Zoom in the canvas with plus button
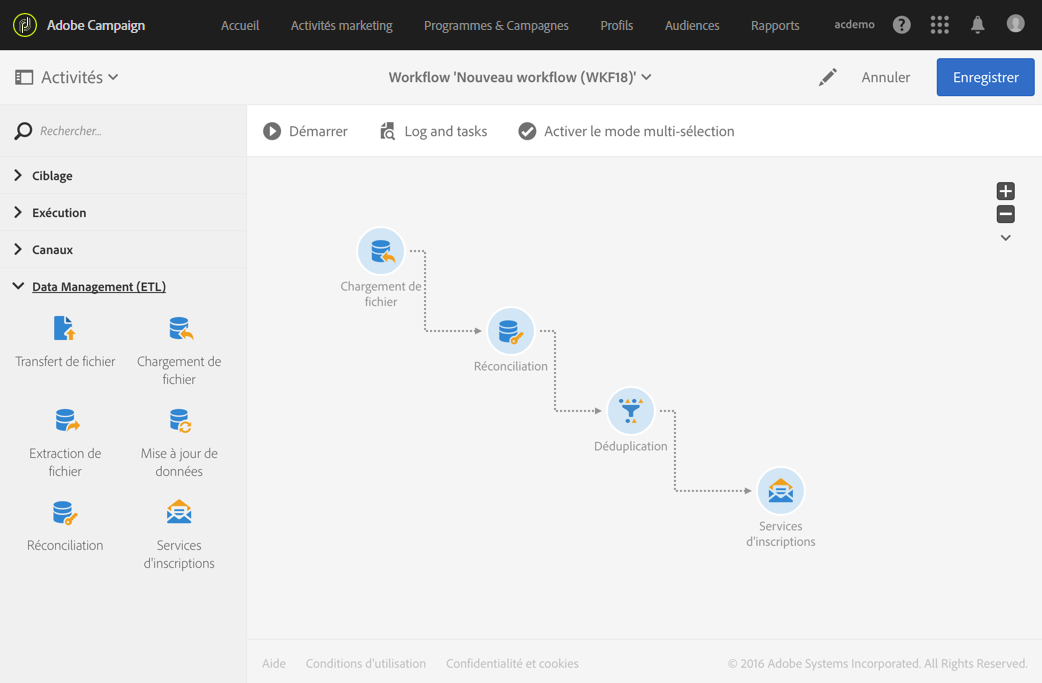The height and width of the screenshot is (683, 1042). (x=1005, y=191)
